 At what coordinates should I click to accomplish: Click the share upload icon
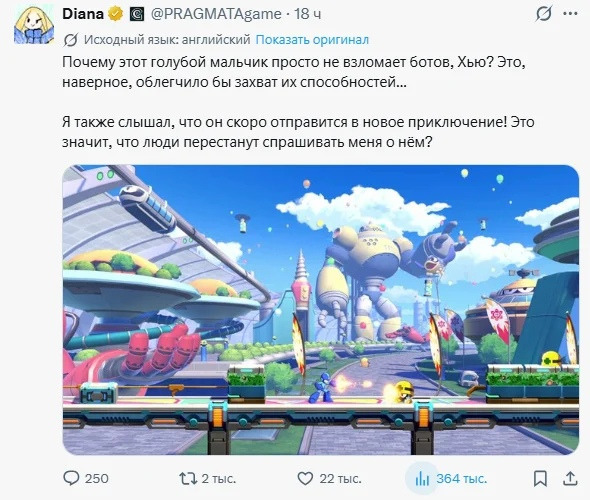(570, 479)
